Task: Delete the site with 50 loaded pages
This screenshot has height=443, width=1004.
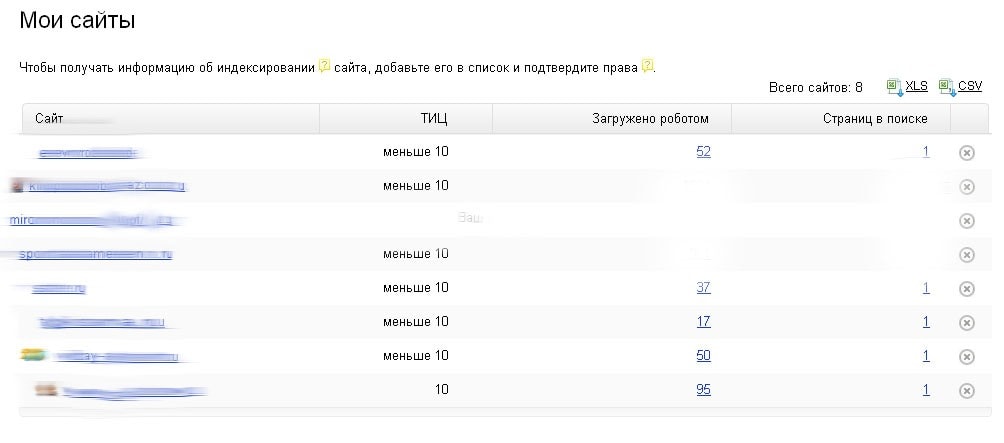Action: (966, 357)
